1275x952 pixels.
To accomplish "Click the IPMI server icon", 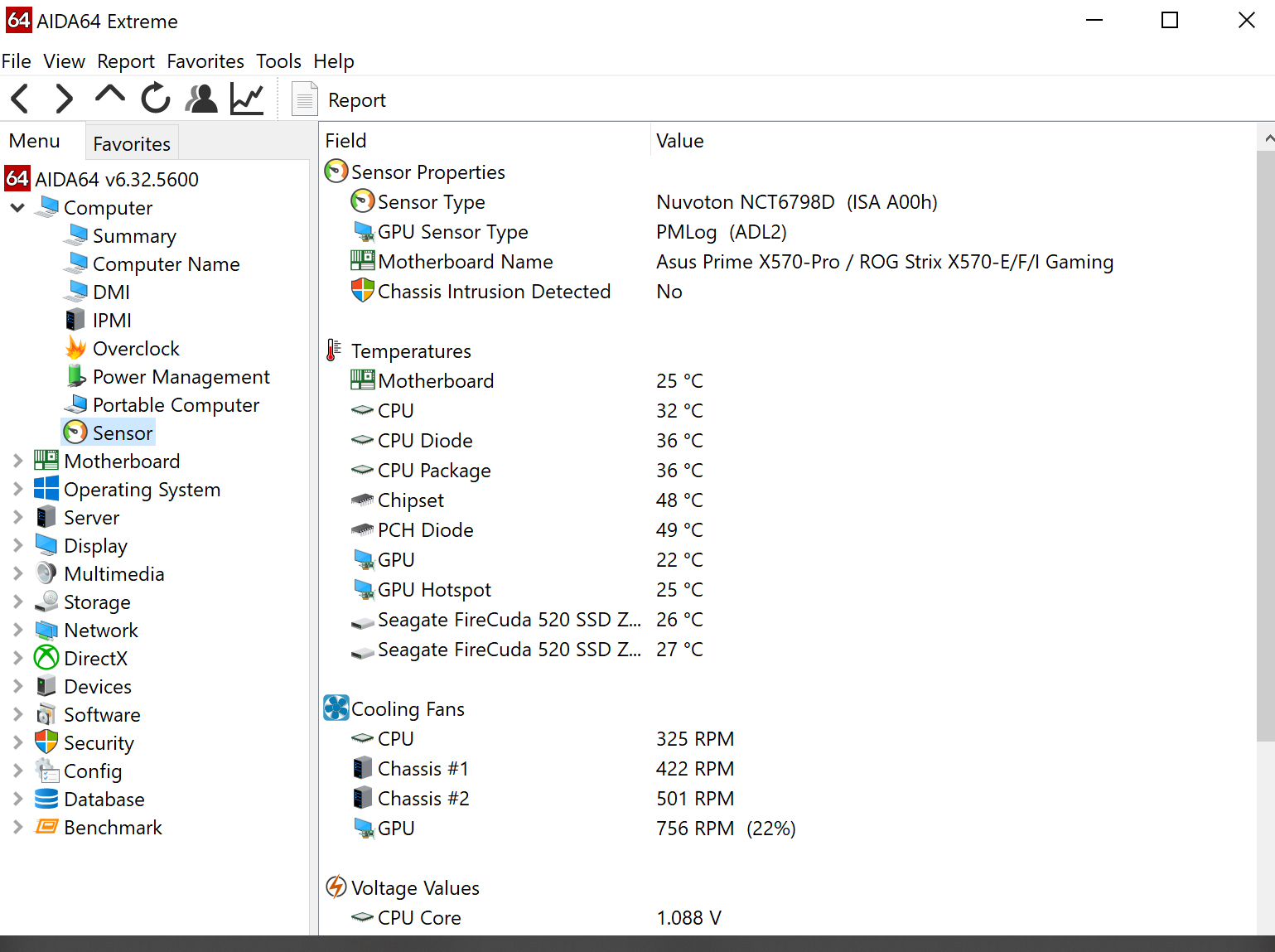I will point(75,319).
